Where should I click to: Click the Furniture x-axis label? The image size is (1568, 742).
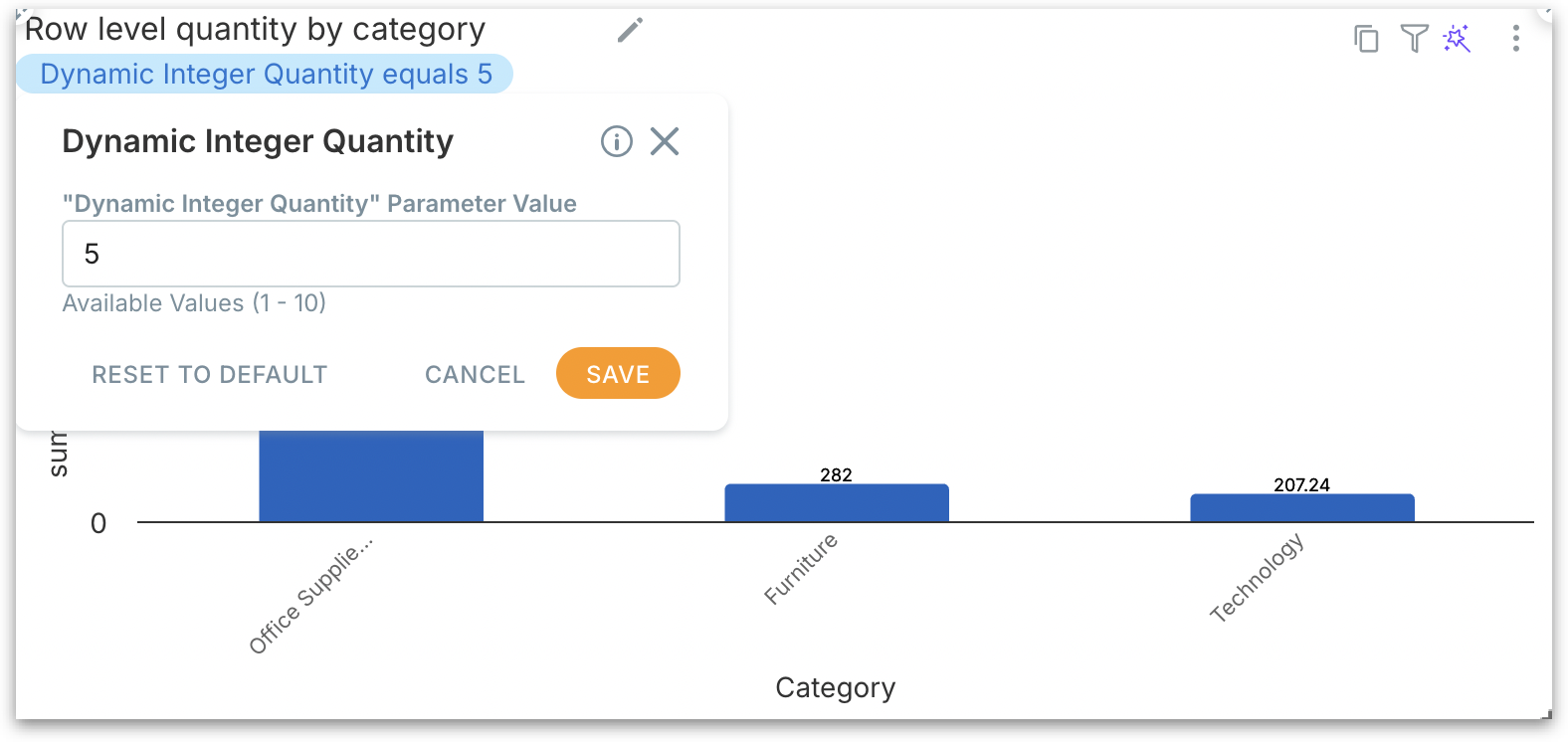tap(802, 569)
